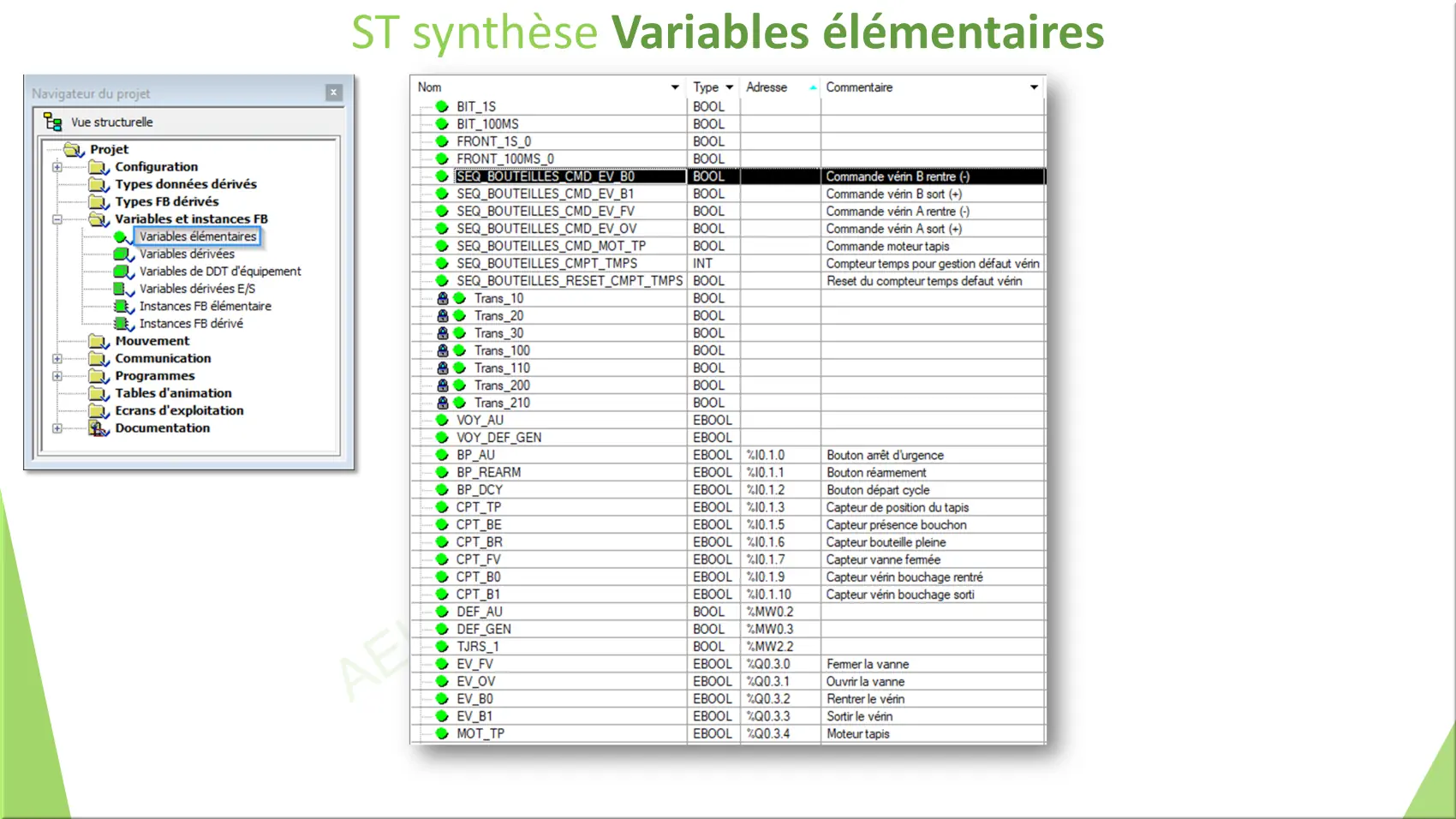1456x819 pixels.
Task: Click the Ecrans d'exploitation folder icon
Action: 98,411
